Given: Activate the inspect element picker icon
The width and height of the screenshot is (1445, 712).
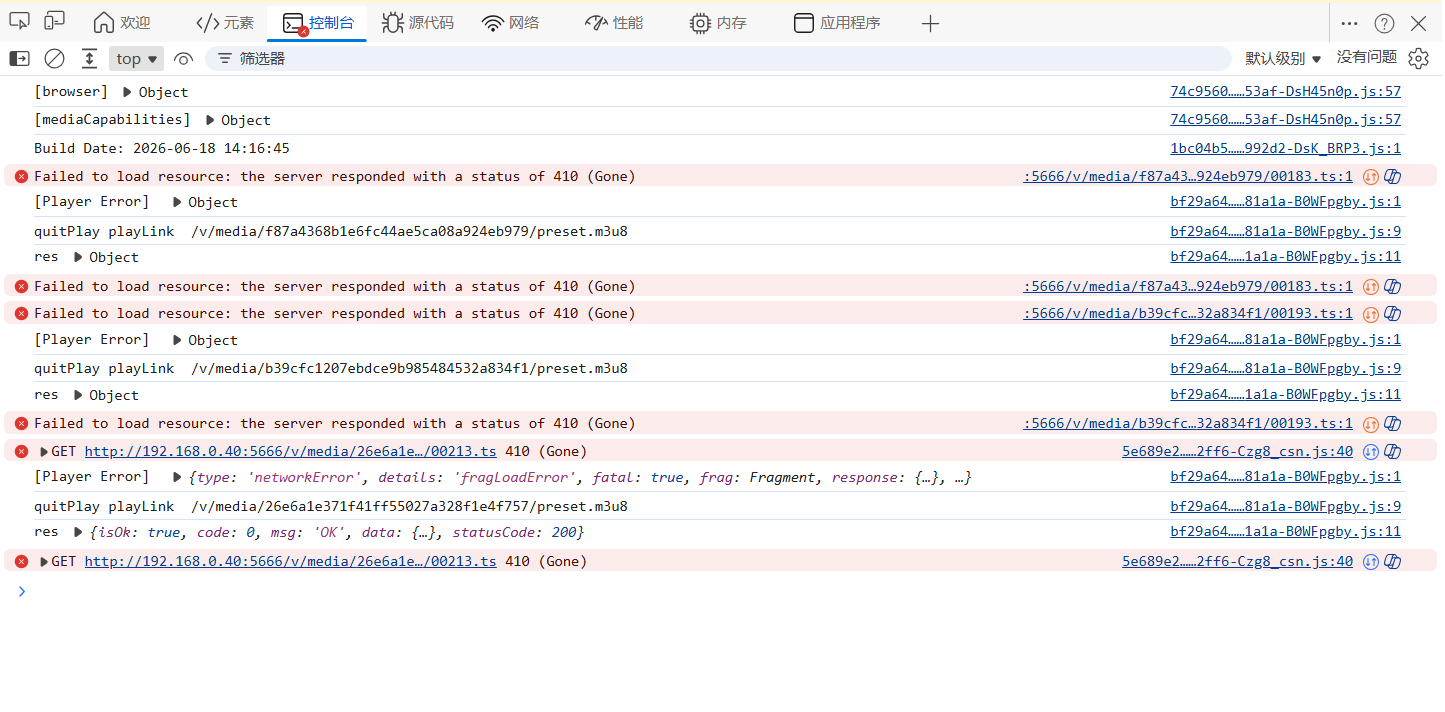Looking at the screenshot, I should (x=19, y=21).
